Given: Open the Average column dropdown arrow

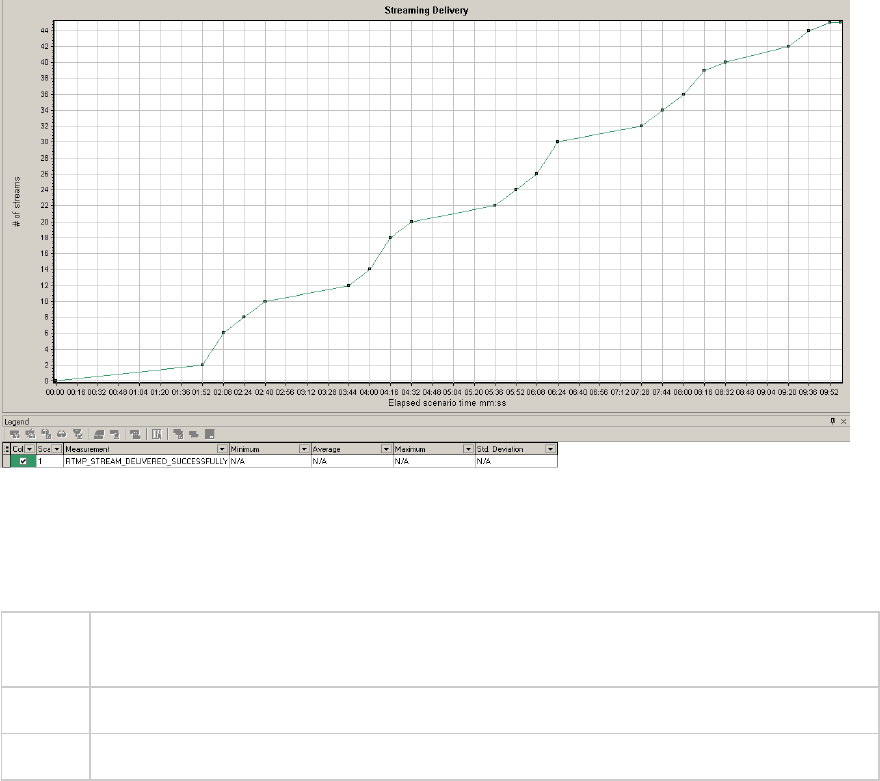Looking at the screenshot, I should (x=386, y=449).
